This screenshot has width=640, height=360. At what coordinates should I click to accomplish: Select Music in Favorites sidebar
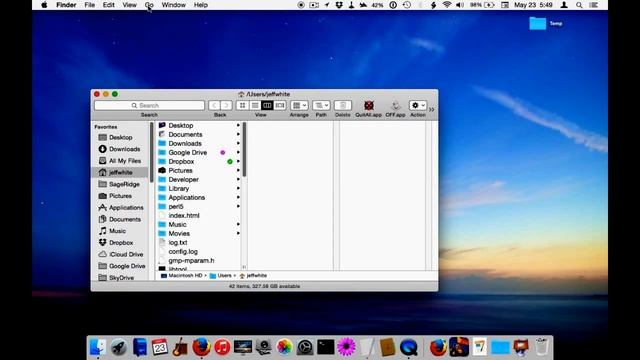[x=118, y=231]
